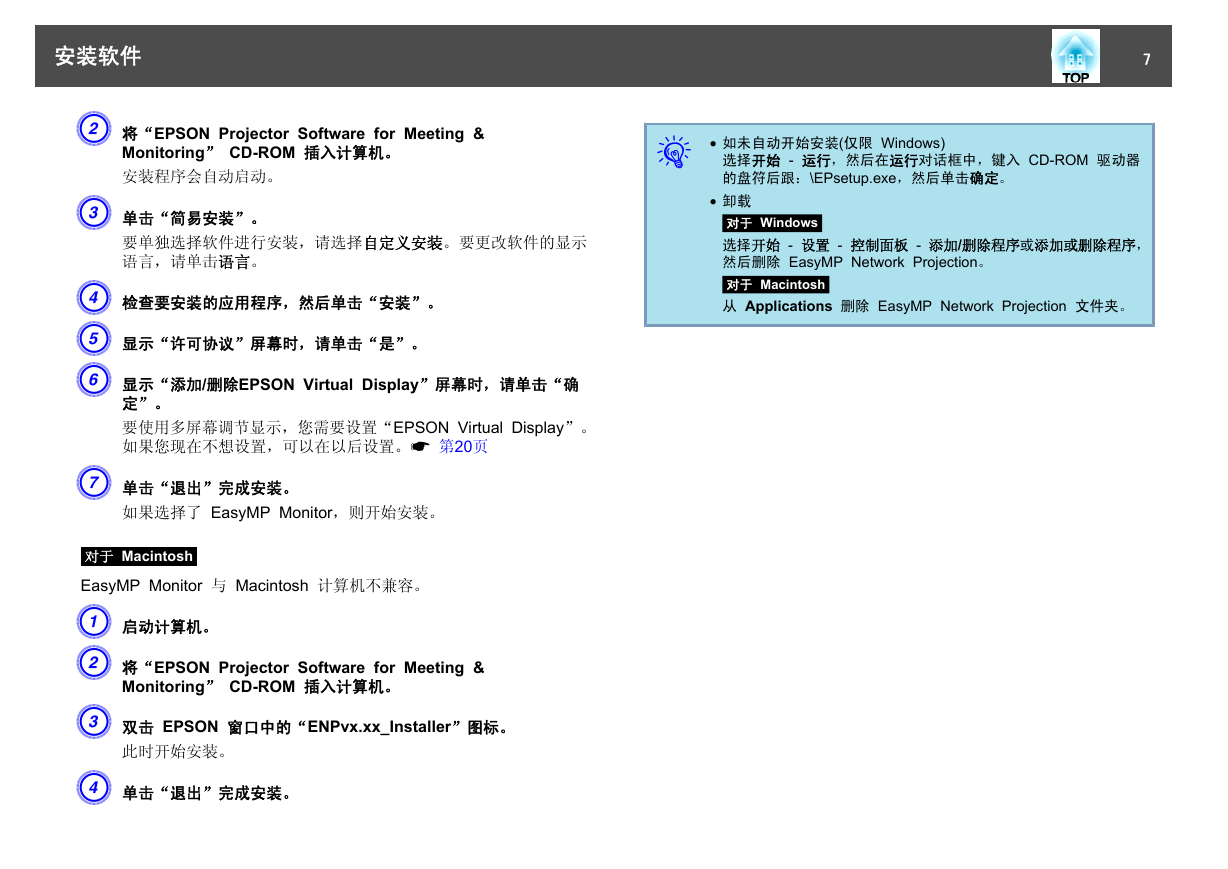The width and height of the screenshot is (1228, 869).
Task: Click the TOP home icon
Action: 1075,56
